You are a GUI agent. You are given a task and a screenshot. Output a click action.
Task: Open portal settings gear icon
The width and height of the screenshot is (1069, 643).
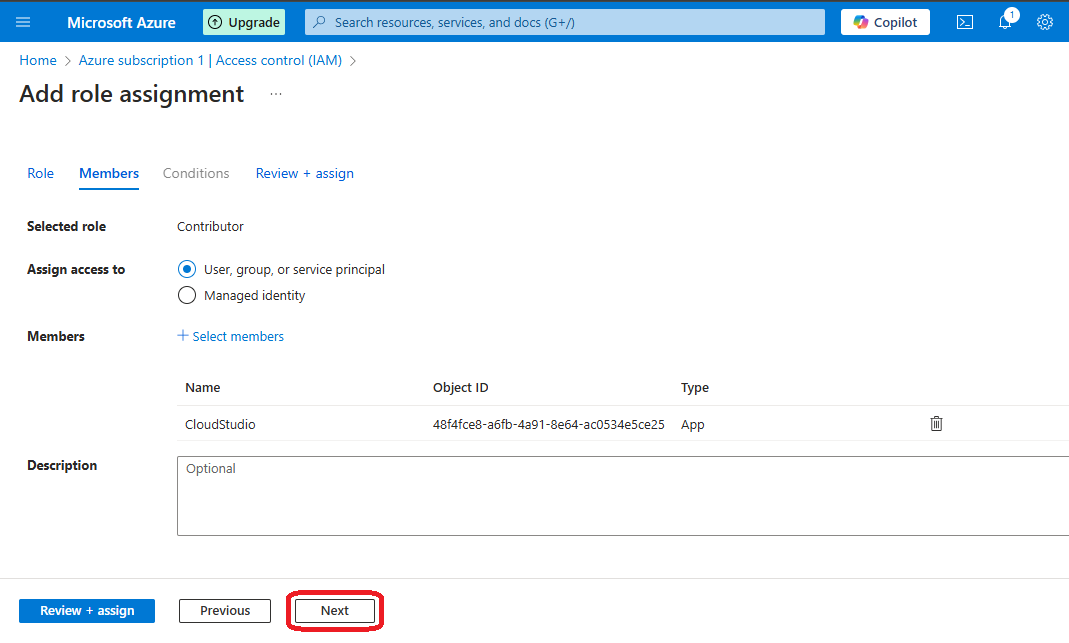(x=1045, y=22)
